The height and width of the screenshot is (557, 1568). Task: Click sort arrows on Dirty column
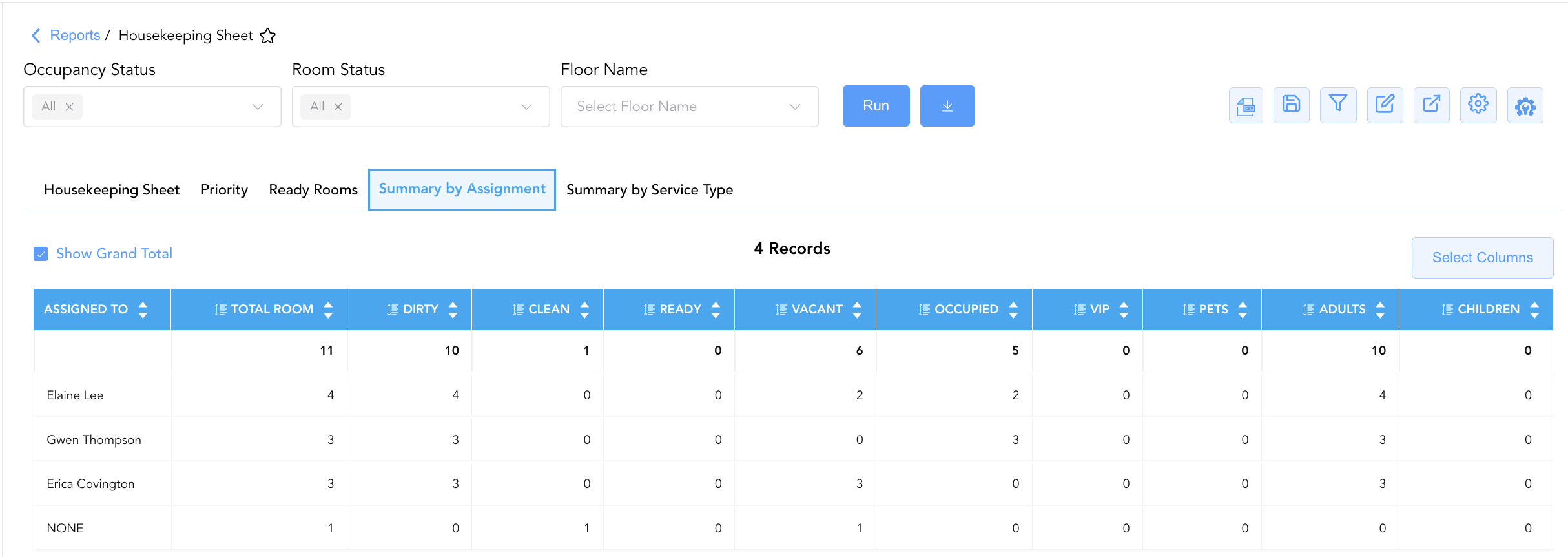(453, 310)
